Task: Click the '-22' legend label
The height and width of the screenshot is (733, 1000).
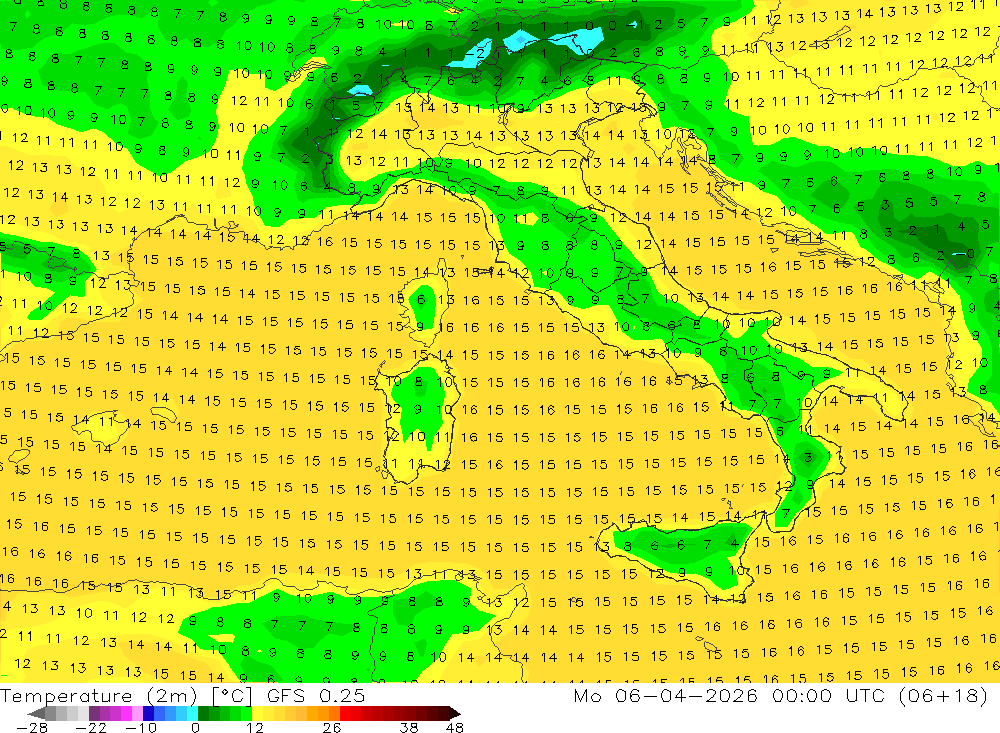Action: (x=91, y=728)
